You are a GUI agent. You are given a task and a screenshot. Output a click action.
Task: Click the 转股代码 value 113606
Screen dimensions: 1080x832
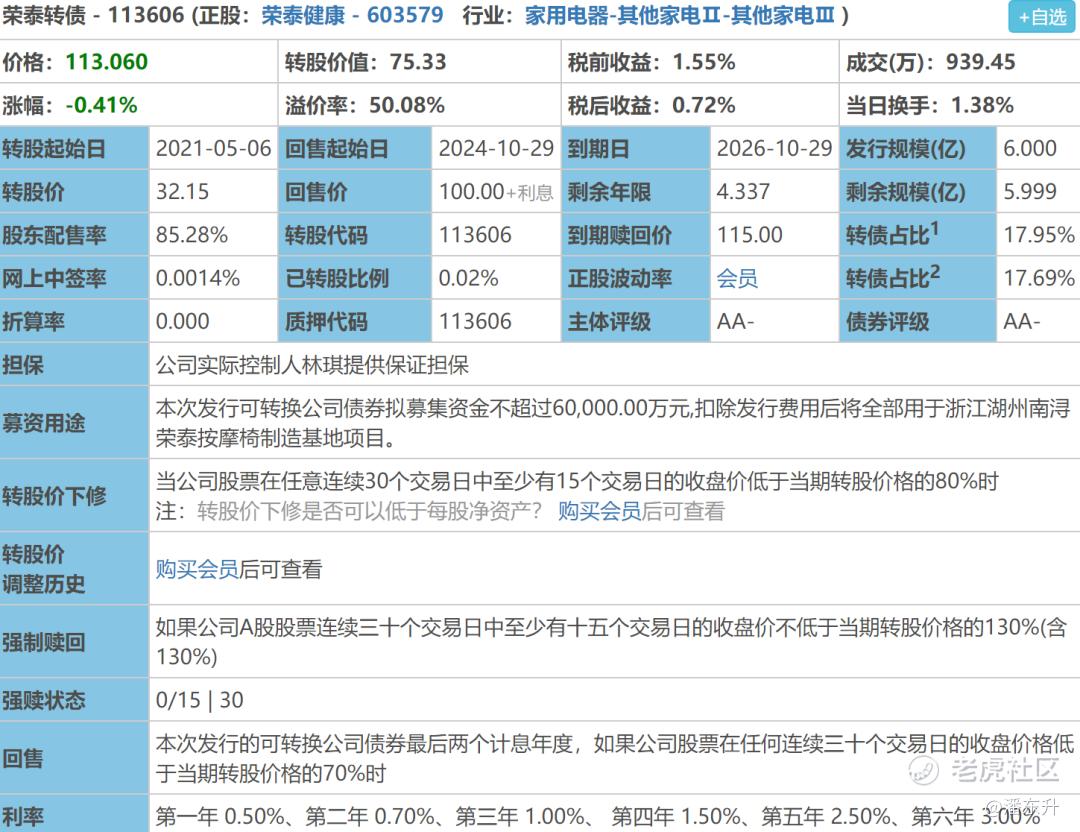coord(475,235)
